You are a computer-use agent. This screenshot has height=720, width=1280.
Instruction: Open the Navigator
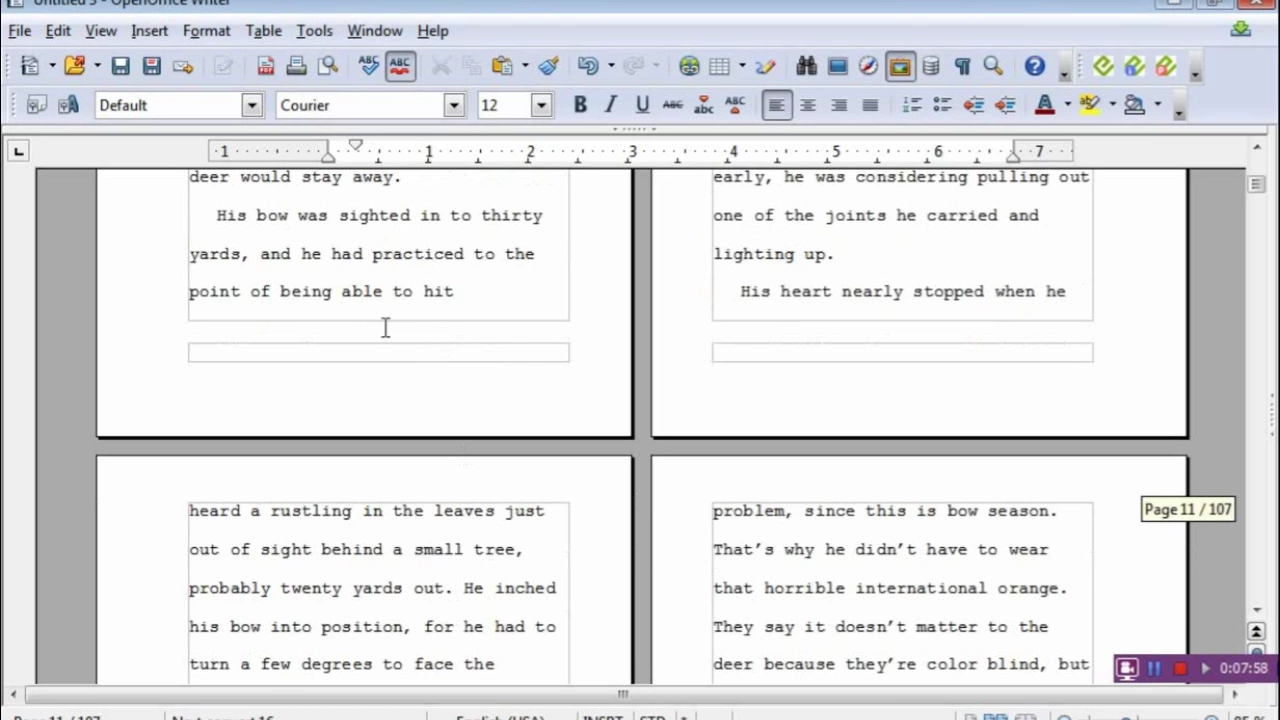click(x=869, y=66)
